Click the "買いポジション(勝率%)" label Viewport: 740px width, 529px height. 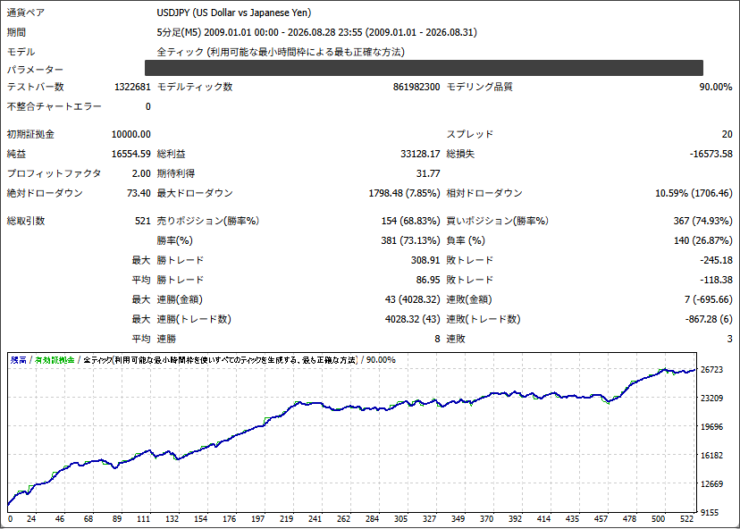pyautogui.click(x=497, y=221)
